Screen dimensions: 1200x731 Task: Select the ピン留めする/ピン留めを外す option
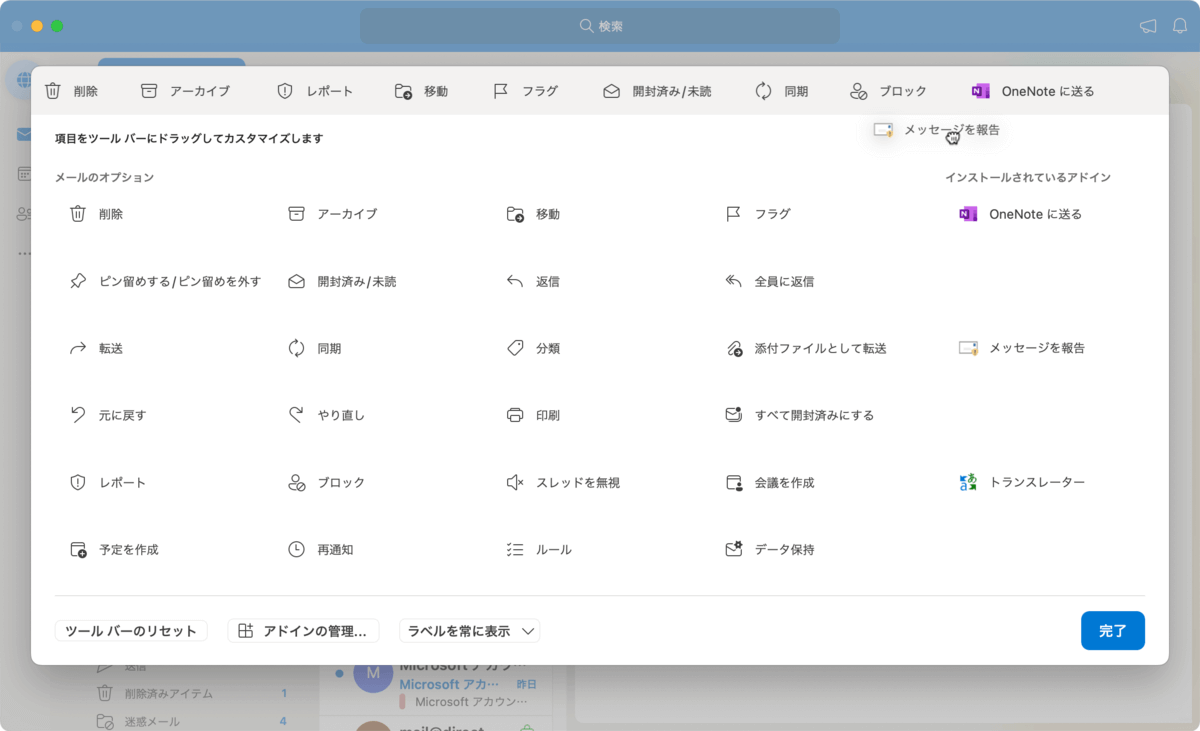[165, 282]
